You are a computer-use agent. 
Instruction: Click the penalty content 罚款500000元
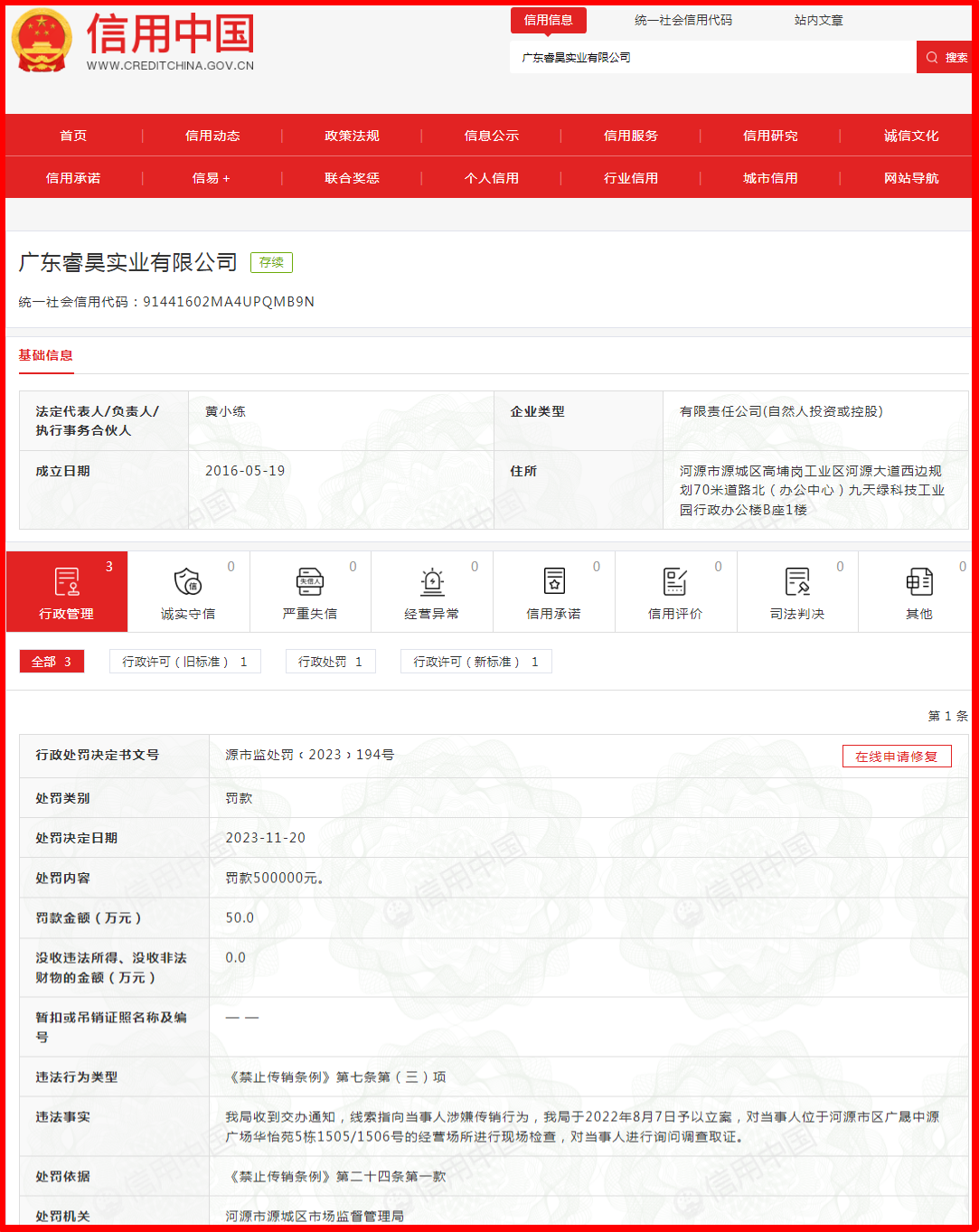coord(275,878)
